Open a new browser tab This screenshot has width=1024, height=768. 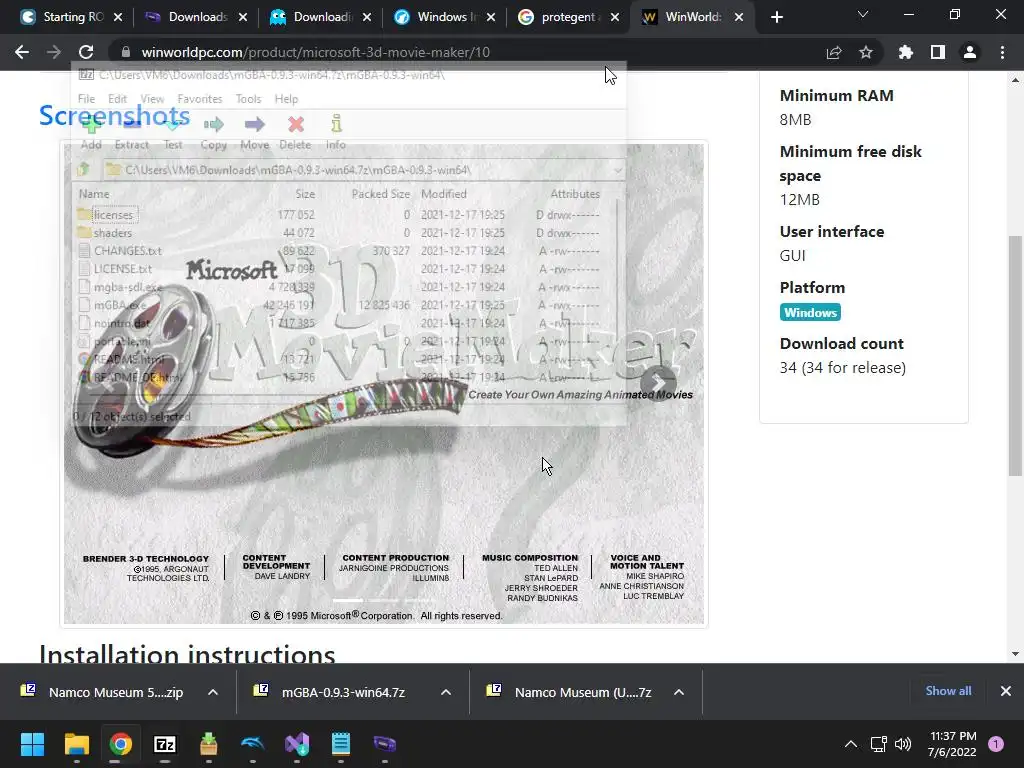click(x=776, y=17)
